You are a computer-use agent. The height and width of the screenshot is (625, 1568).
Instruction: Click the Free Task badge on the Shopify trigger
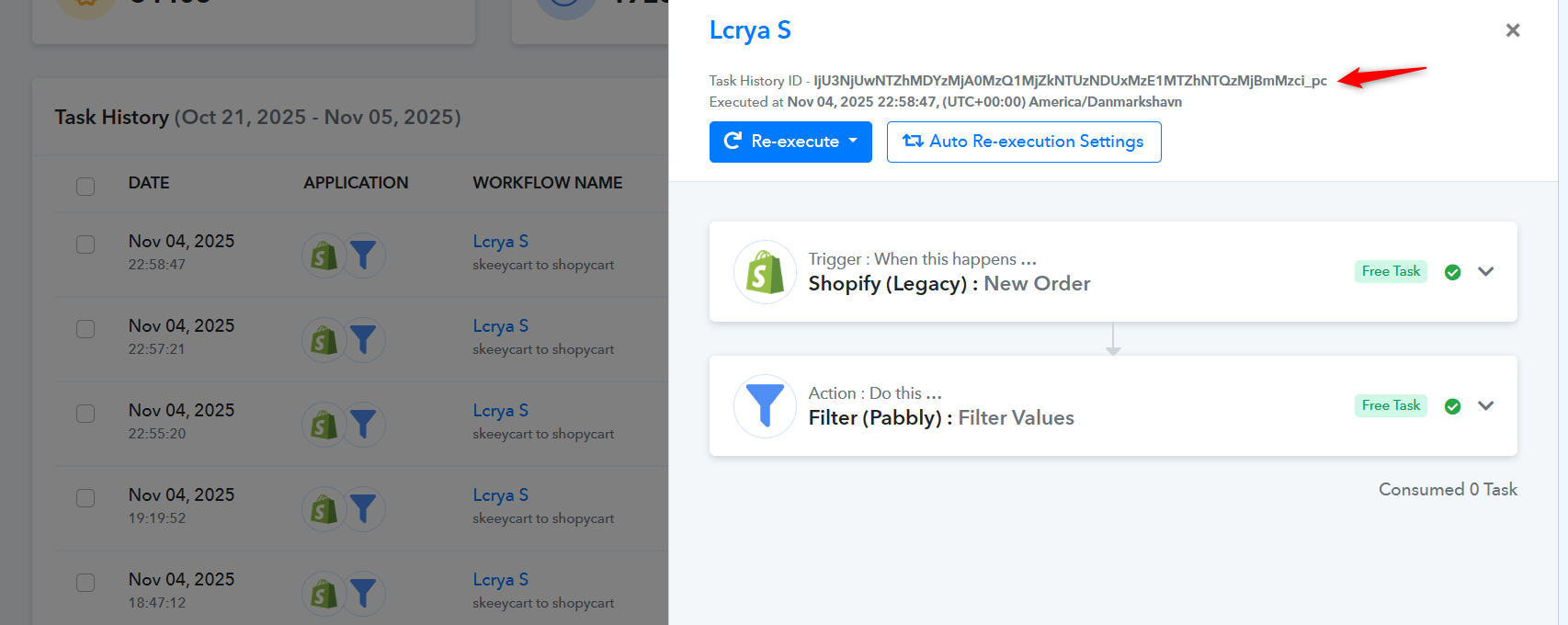[x=1390, y=272]
